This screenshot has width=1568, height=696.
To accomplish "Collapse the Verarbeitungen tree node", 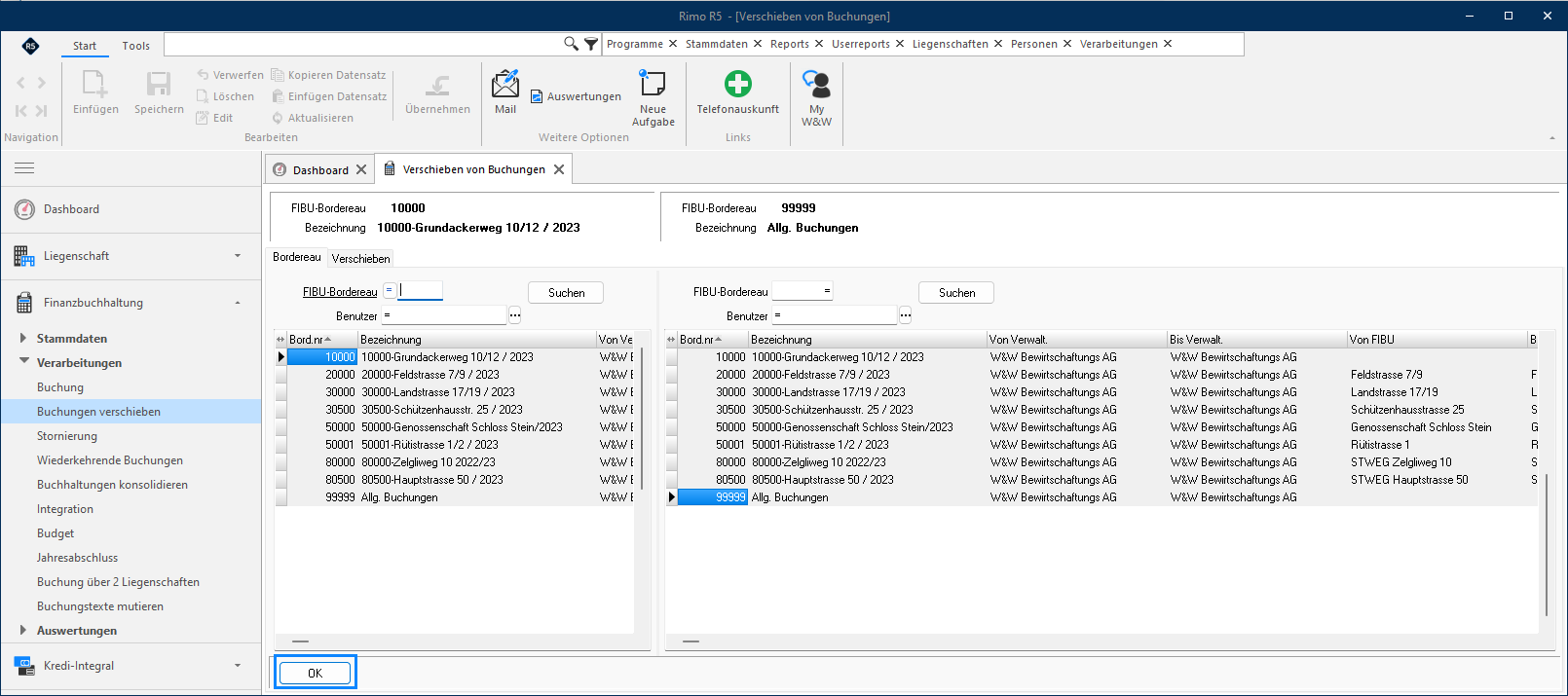I will [x=23, y=362].
